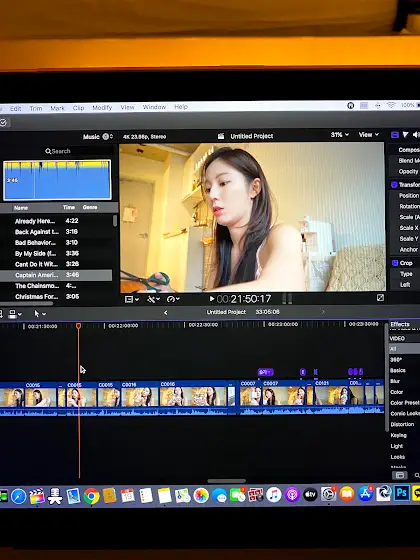Open the viewer 31% zoom dropdown
Screen dimensions: 420x560
point(340,135)
